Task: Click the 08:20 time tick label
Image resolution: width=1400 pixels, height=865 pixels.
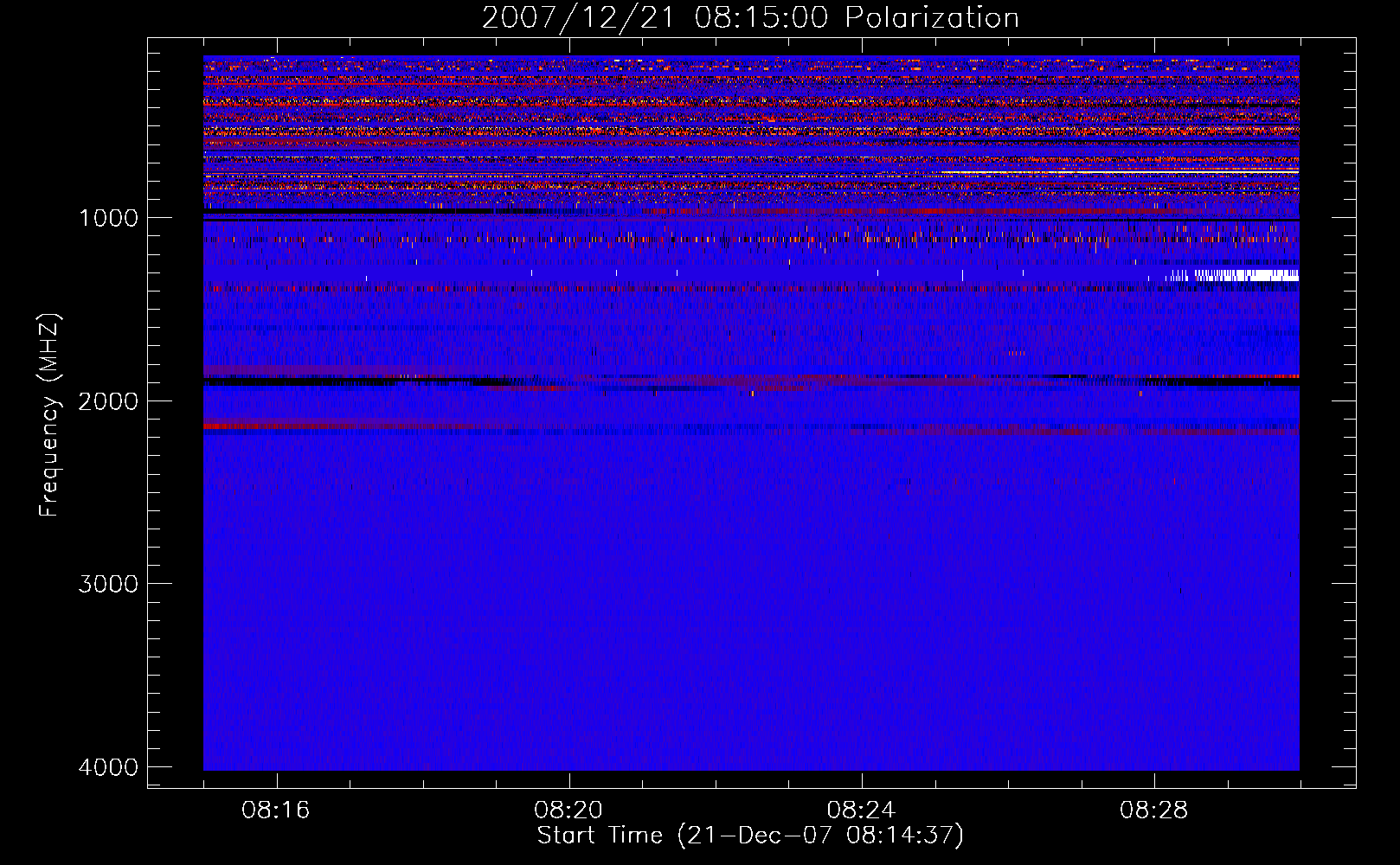Action: point(568,811)
